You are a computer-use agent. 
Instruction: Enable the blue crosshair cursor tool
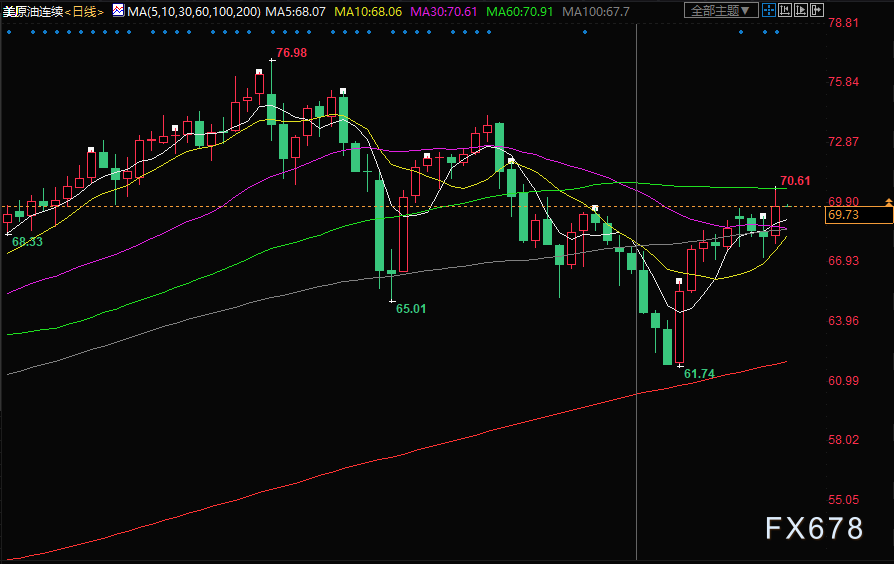click(x=769, y=10)
